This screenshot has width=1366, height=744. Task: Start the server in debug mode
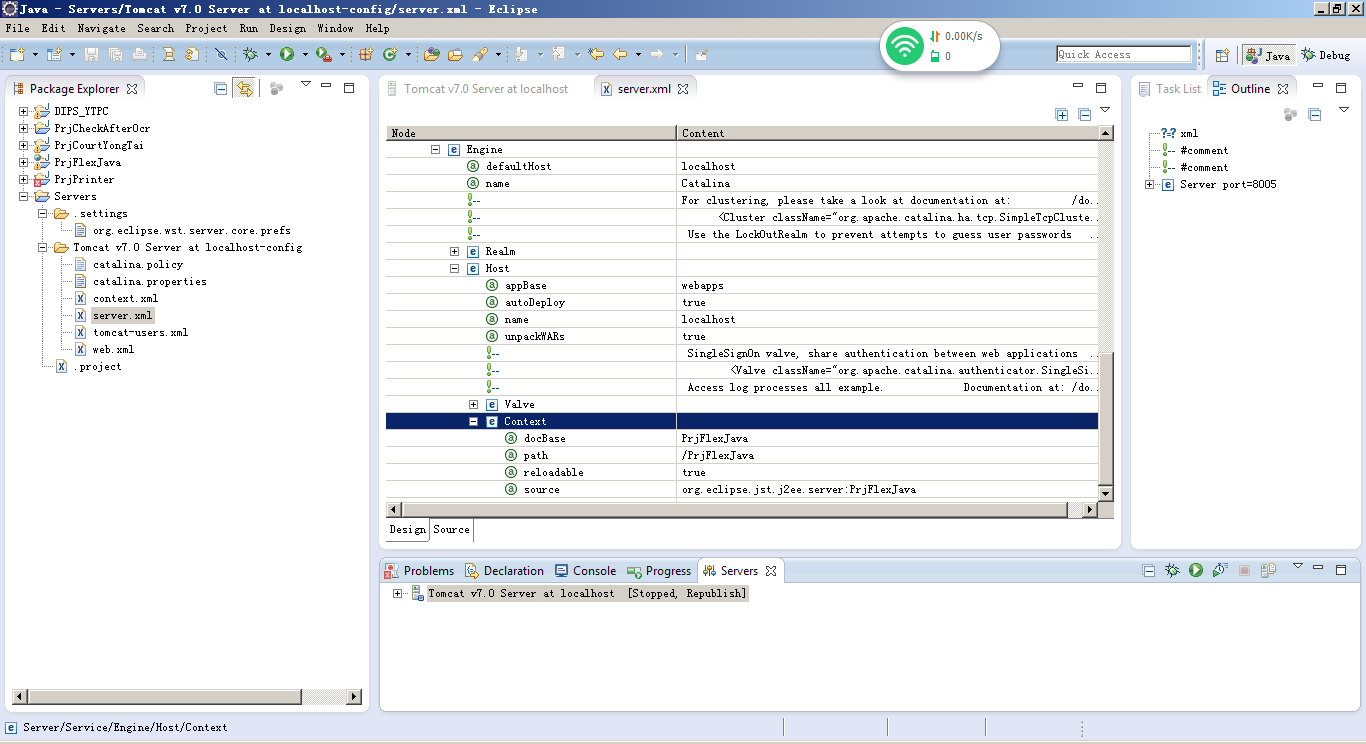1172,569
